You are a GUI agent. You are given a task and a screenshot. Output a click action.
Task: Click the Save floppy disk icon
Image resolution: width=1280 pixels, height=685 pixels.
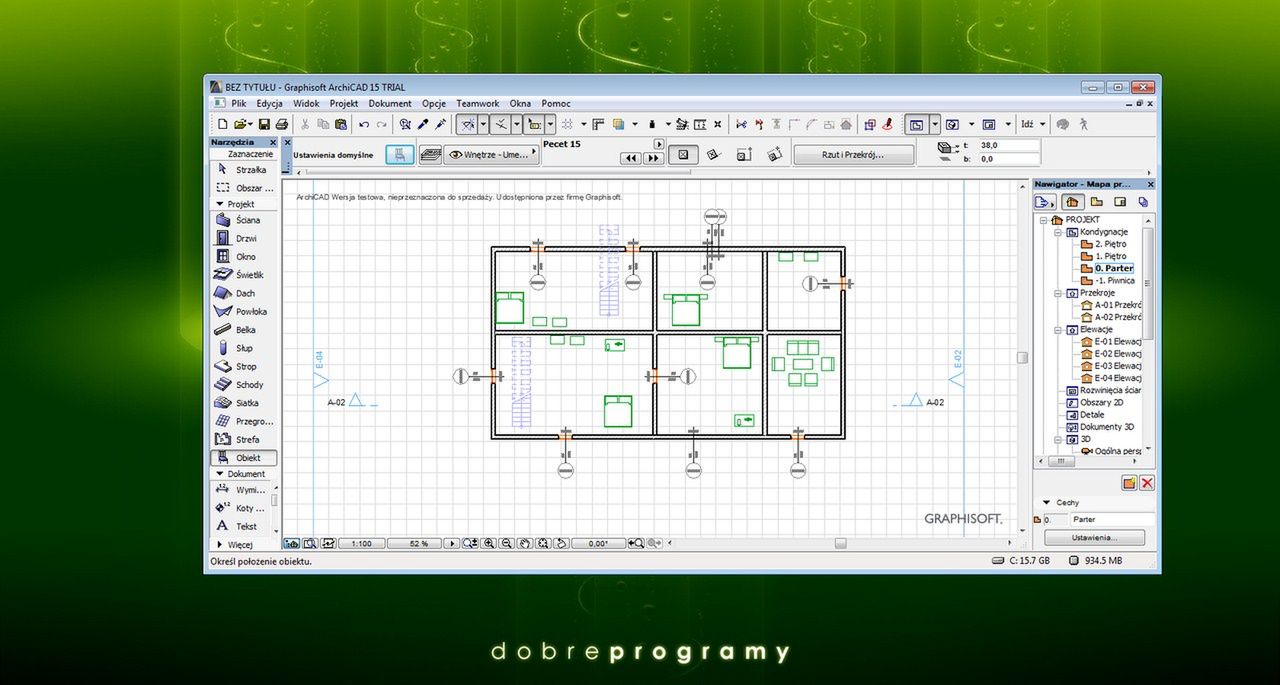pyautogui.click(x=264, y=124)
